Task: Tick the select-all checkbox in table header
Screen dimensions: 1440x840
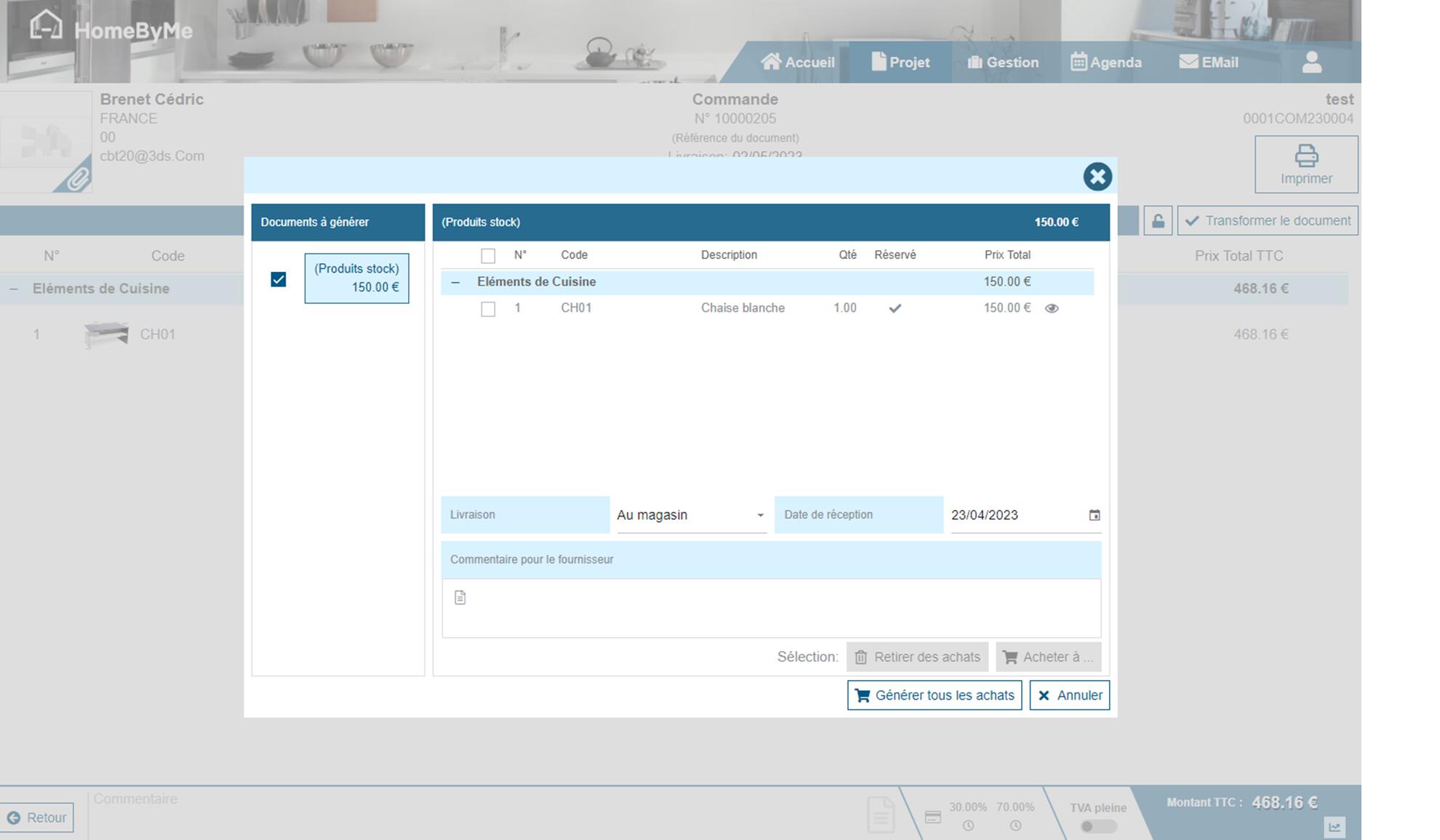Action: [488, 256]
